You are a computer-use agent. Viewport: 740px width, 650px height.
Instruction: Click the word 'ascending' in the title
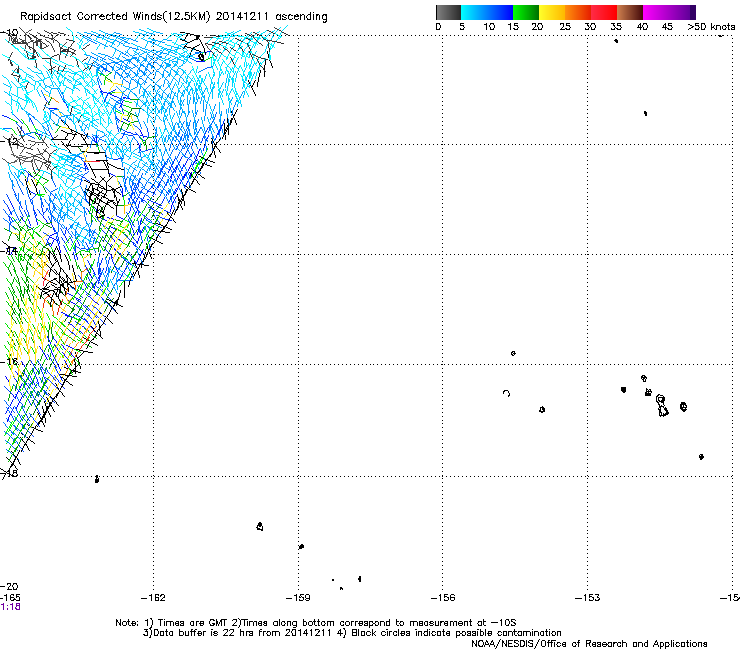click(301, 17)
